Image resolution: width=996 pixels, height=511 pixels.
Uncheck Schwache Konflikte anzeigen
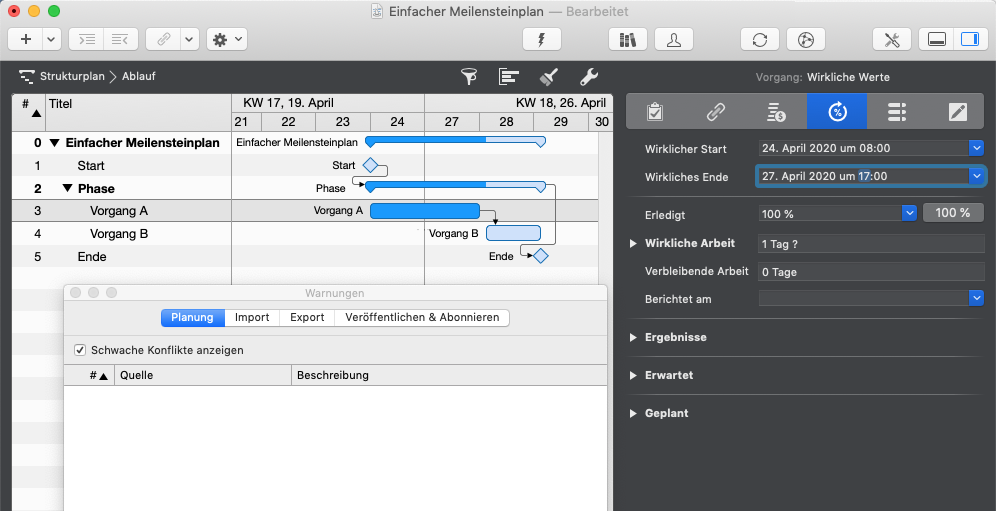pyautogui.click(x=80, y=351)
